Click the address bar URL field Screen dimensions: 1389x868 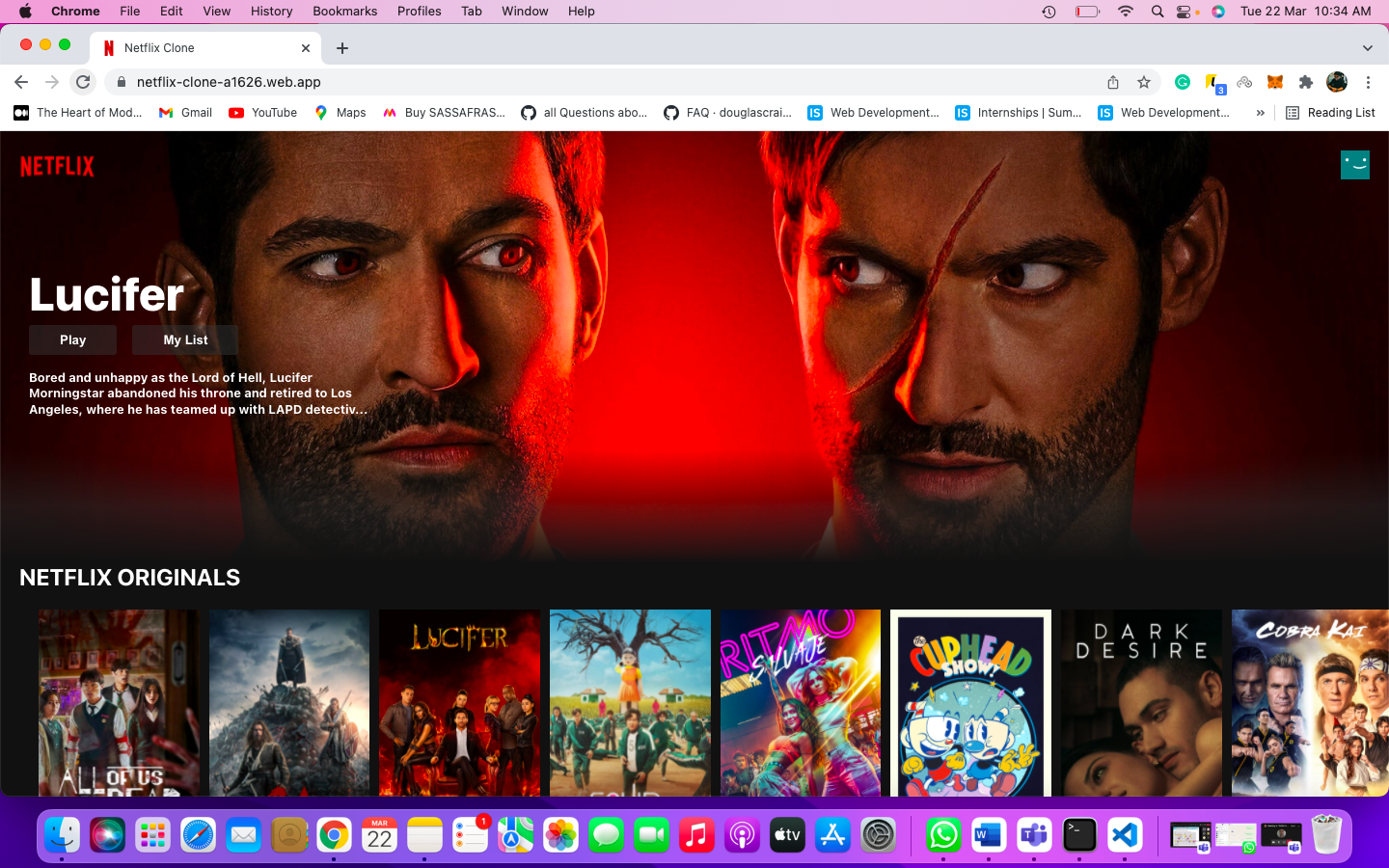click(x=579, y=82)
